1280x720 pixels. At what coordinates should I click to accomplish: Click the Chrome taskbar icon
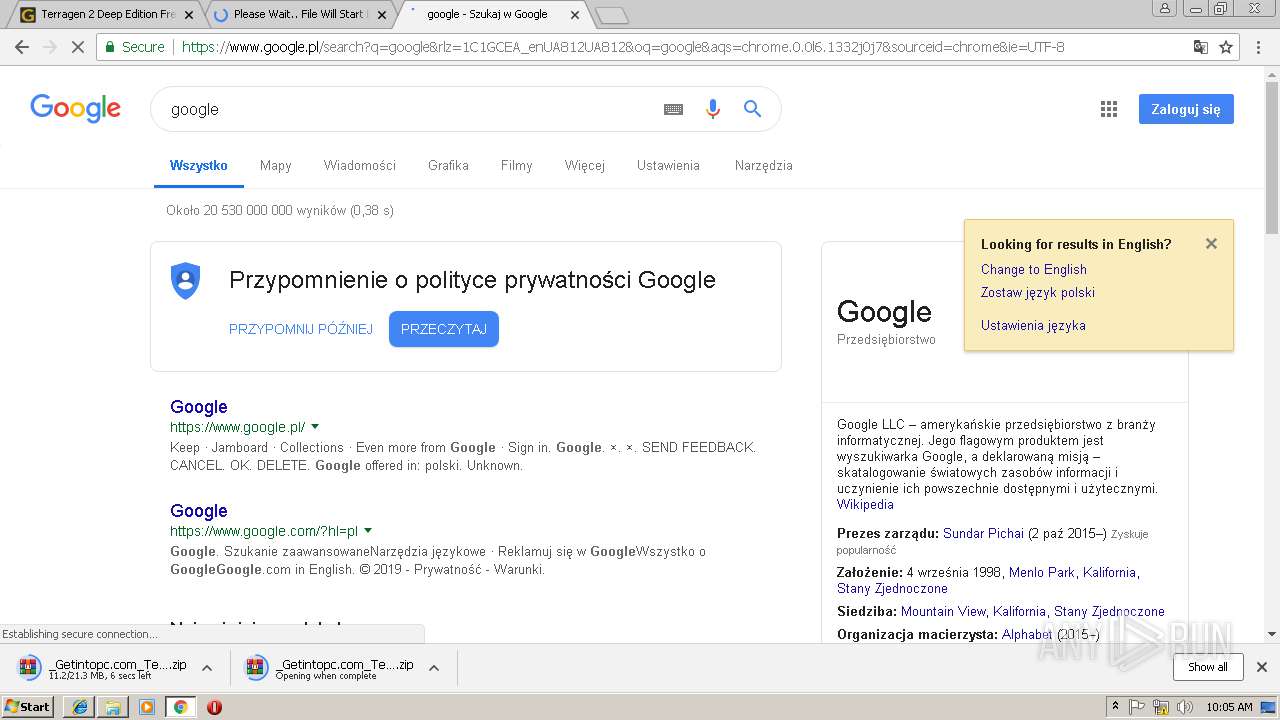[180, 706]
